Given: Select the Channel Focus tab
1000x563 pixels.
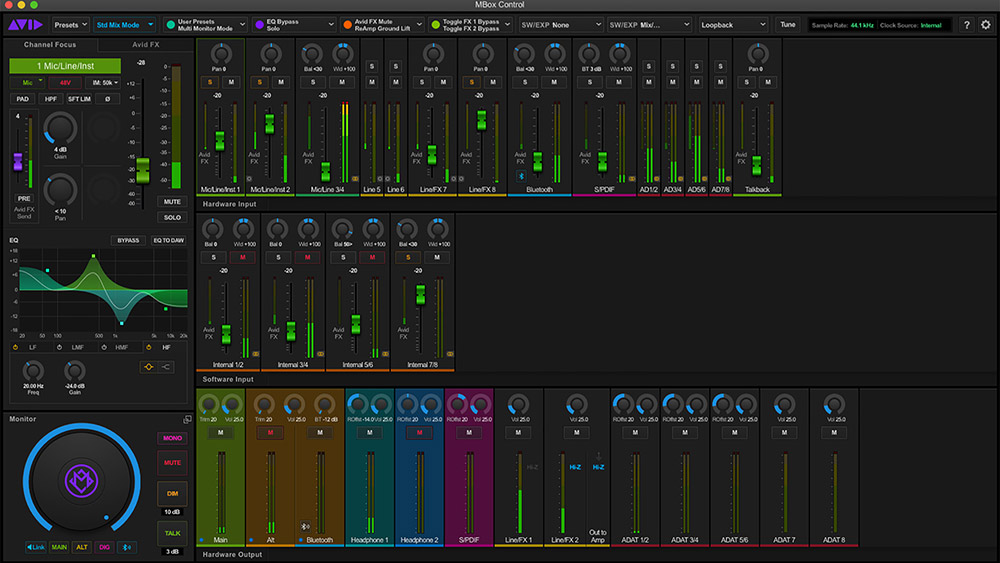Looking at the screenshot, I should click(x=52, y=45).
